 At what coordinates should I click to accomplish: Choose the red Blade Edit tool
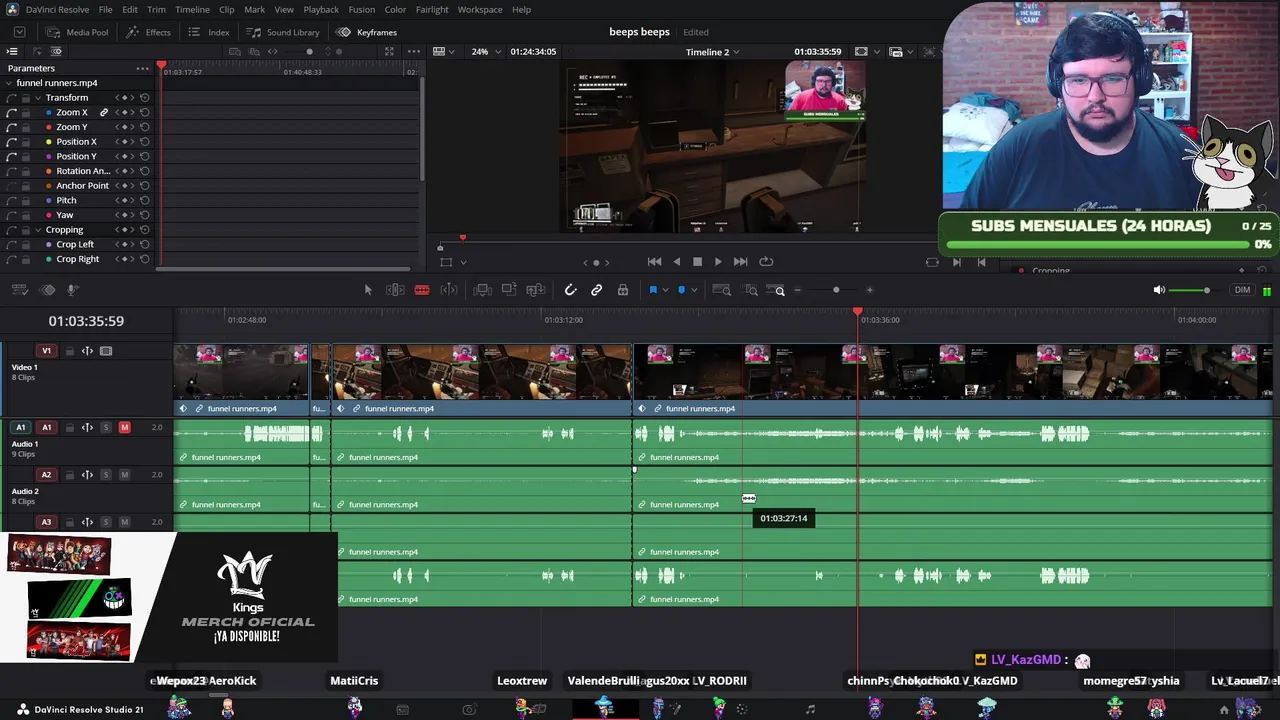tap(422, 290)
